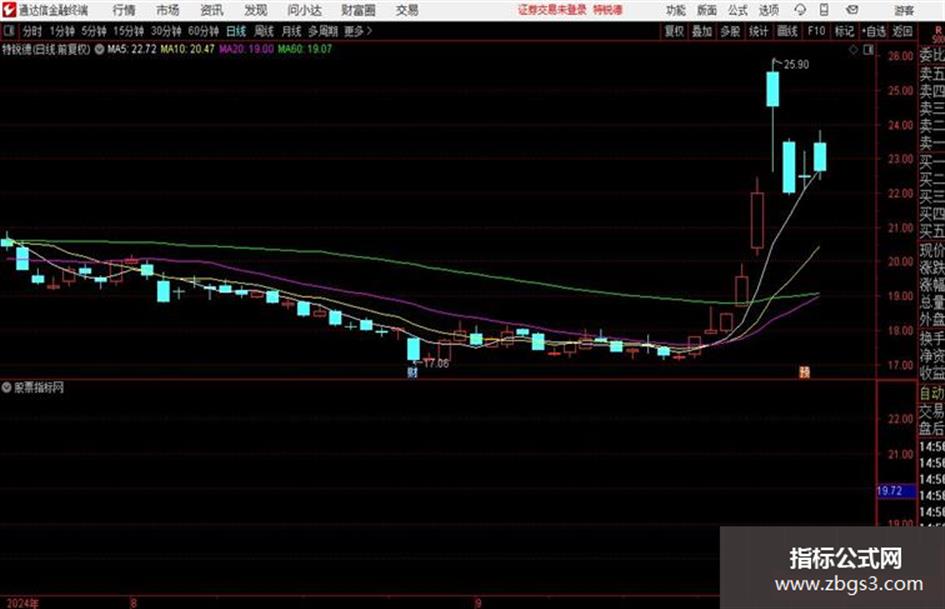Switch to the 60分钟 period tab

(x=203, y=31)
